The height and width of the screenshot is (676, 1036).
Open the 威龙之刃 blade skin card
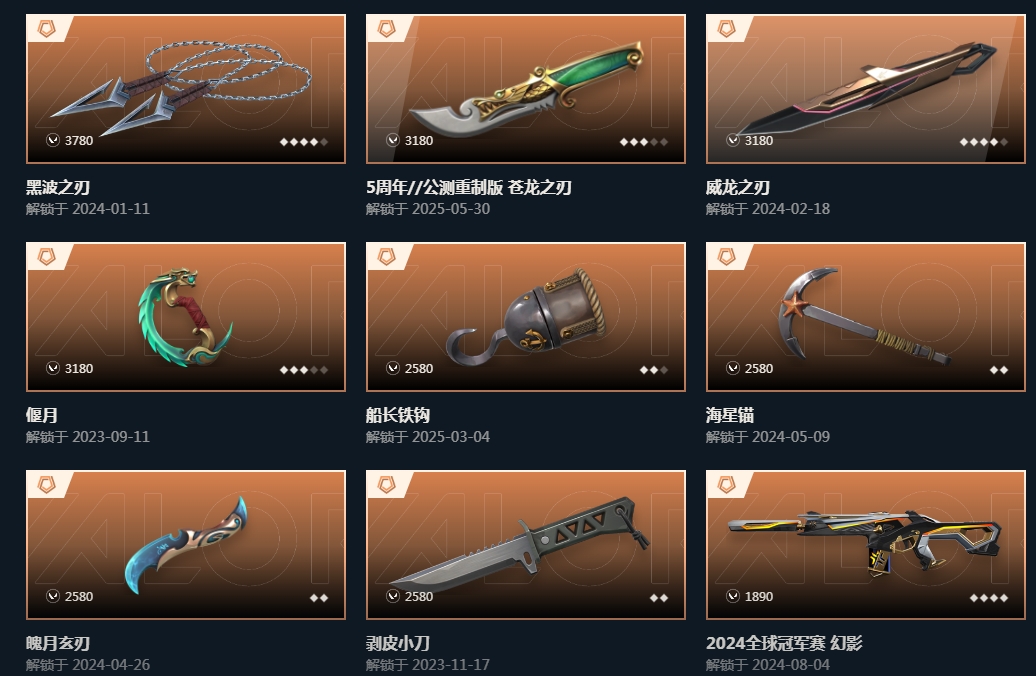tap(866, 89)
